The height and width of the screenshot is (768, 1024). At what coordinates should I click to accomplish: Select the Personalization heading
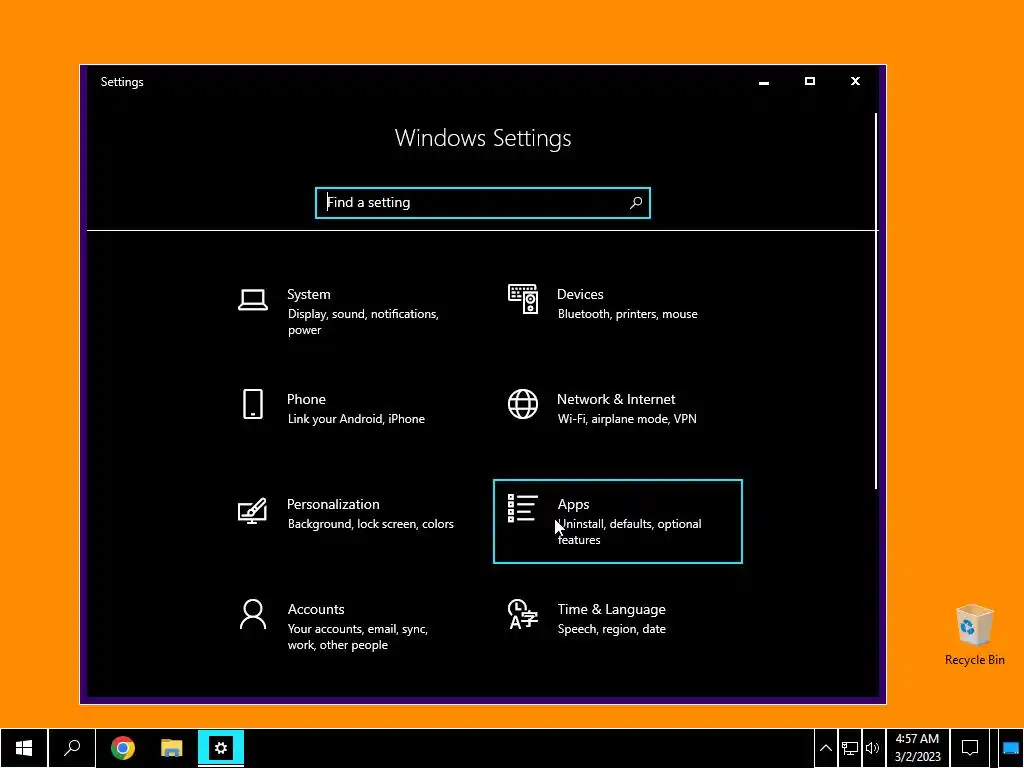[333, 504]
